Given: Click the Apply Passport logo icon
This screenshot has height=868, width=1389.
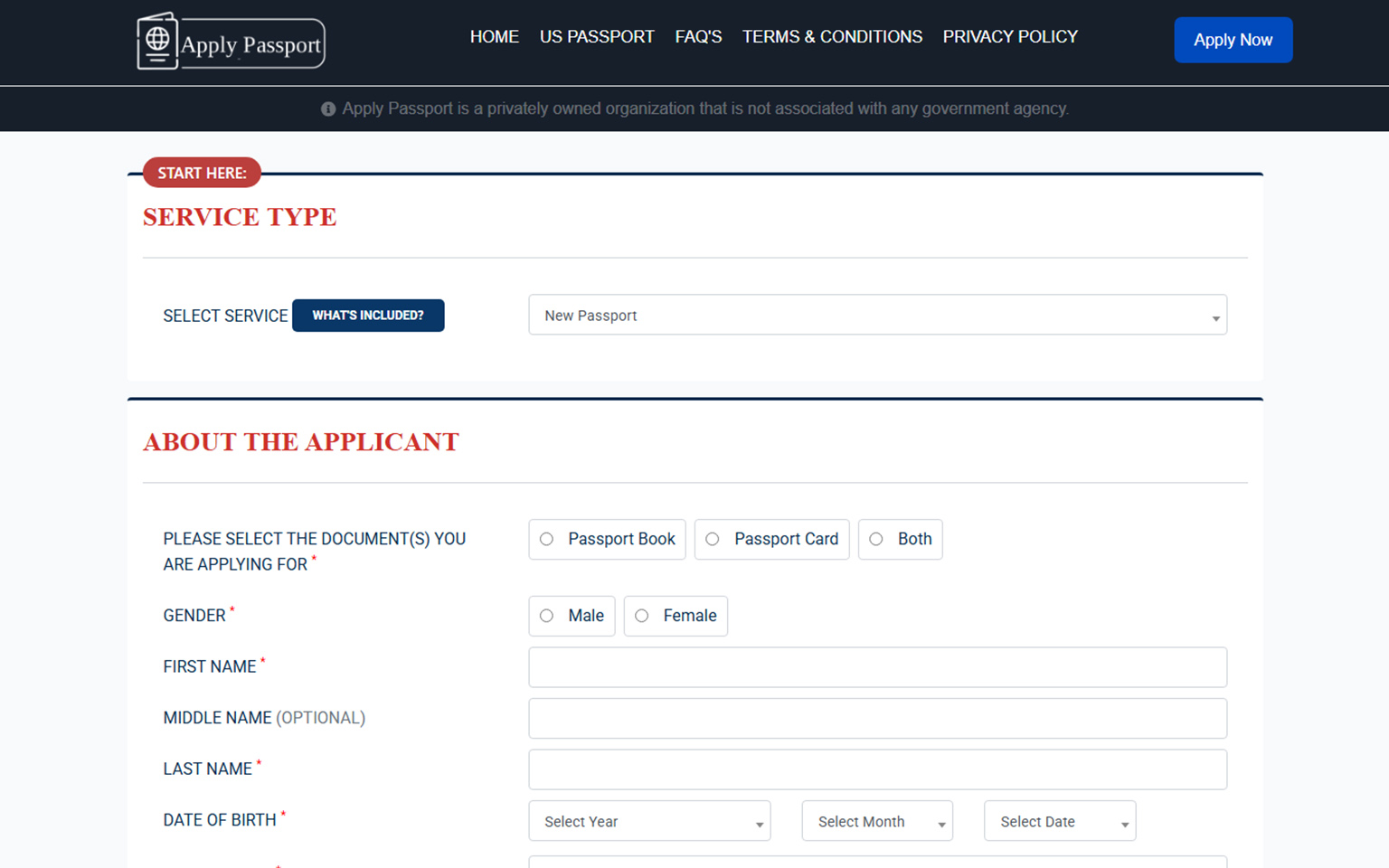Looking at the screenshot, I should tap(157, 41).
